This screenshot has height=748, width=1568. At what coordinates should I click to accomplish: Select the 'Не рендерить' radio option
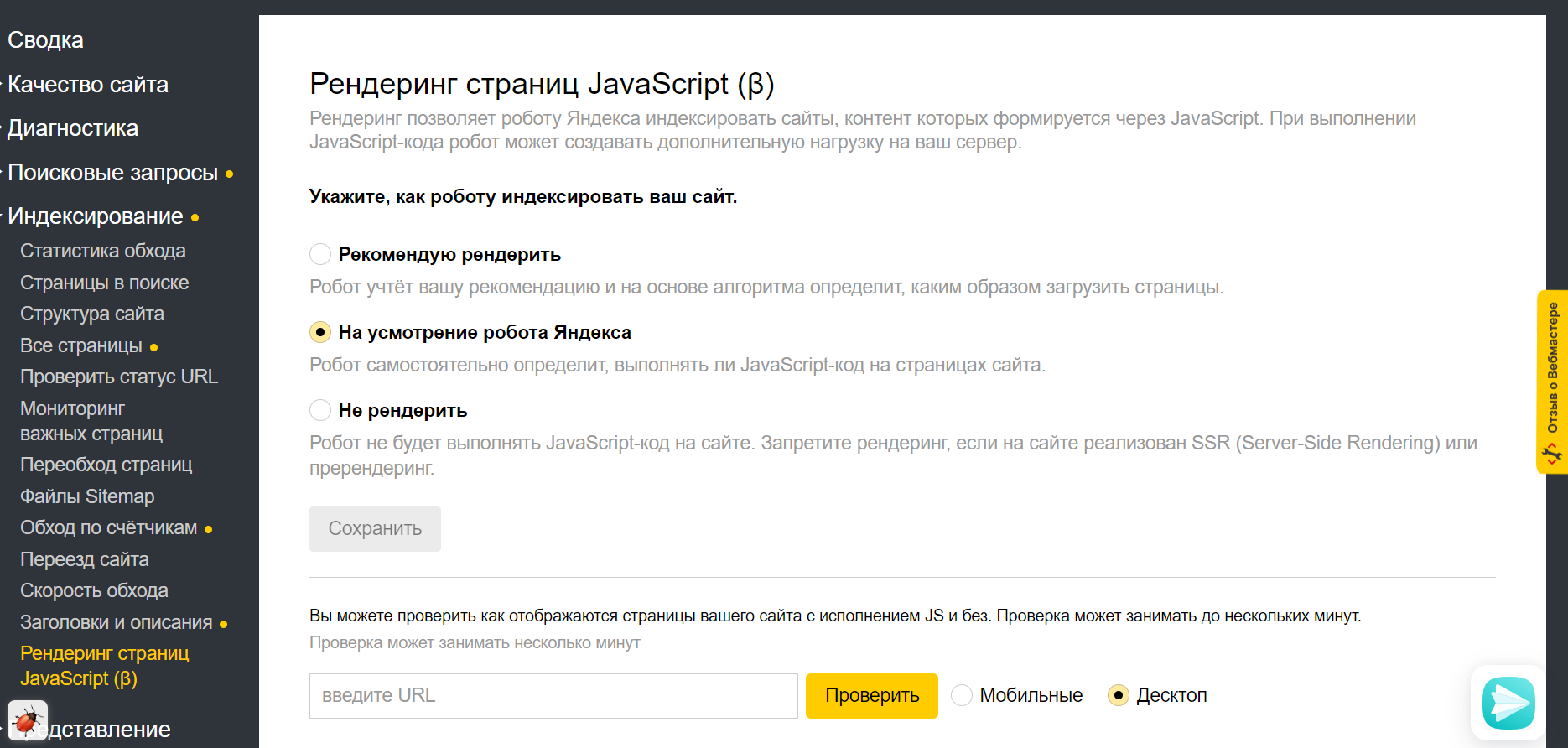pyautogui.click(x=320, y=410)
